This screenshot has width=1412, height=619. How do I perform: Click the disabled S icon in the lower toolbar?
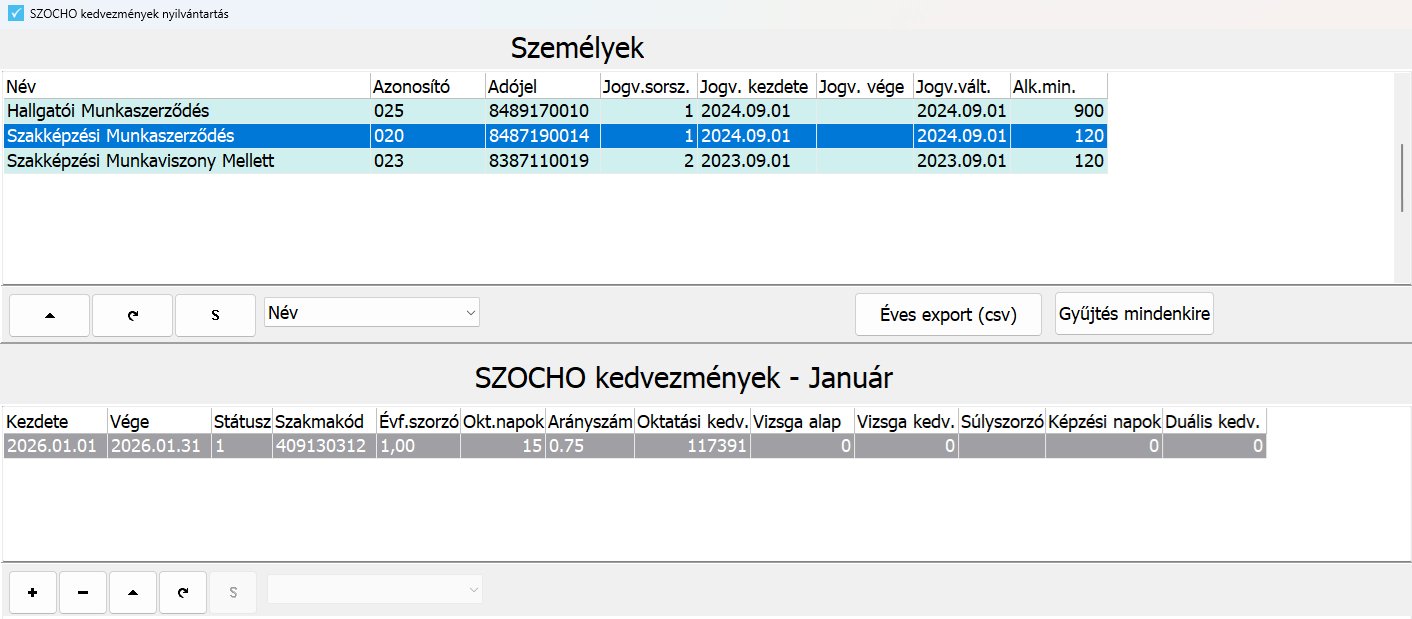[232, 592]
